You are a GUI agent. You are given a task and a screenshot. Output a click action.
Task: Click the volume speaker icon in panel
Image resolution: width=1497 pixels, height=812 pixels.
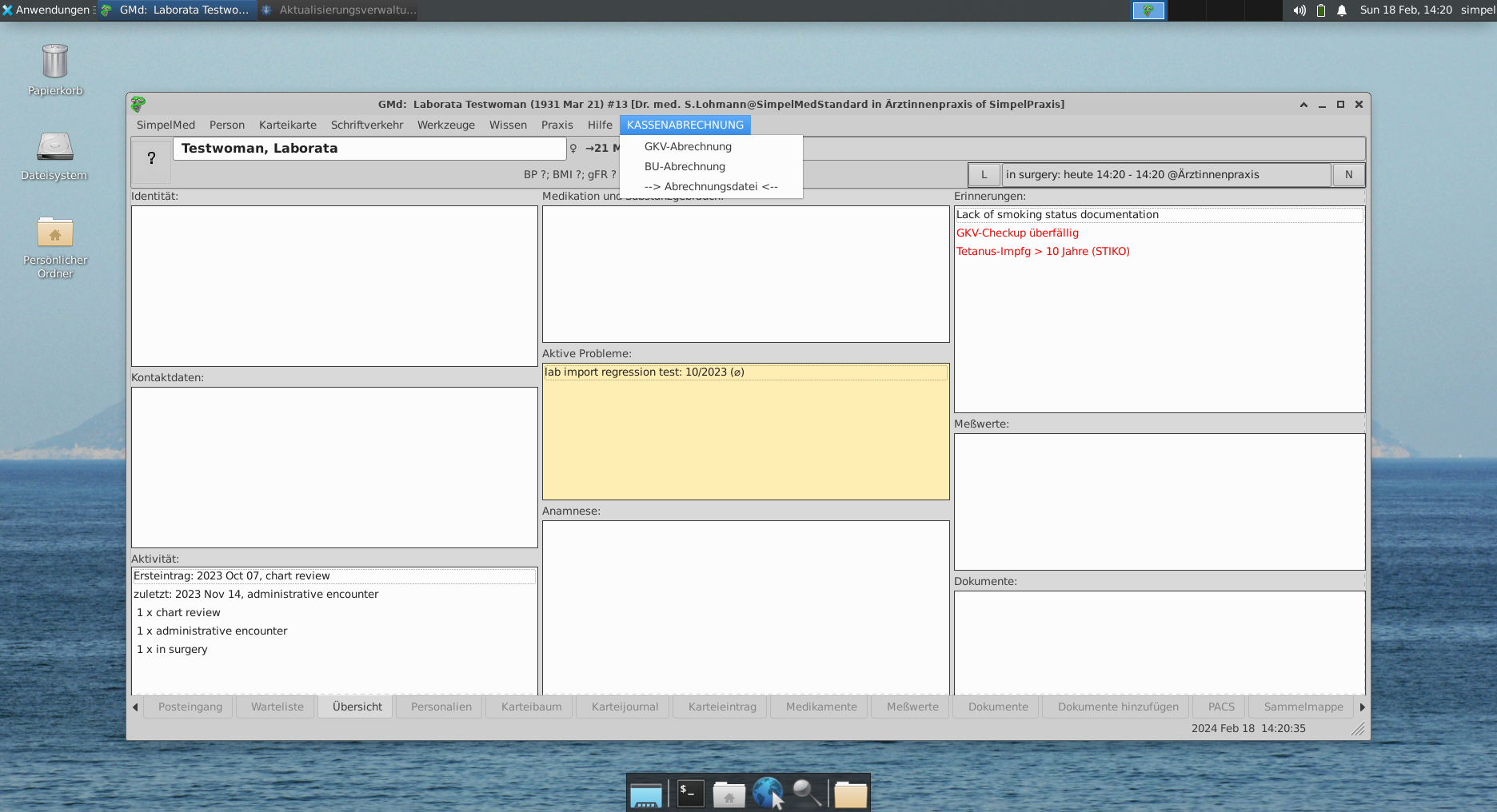(1299, 10)
